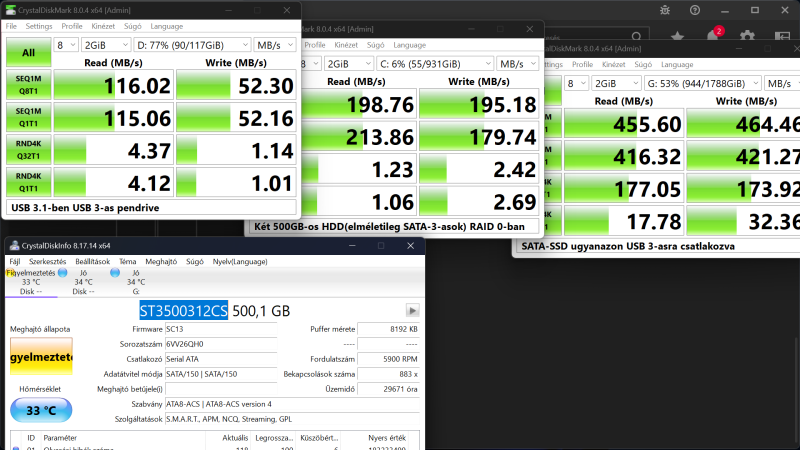800x450 pixels.
Task: Open Language menu in front CrystalDiskMark
Action: click(x=166, y=26)
